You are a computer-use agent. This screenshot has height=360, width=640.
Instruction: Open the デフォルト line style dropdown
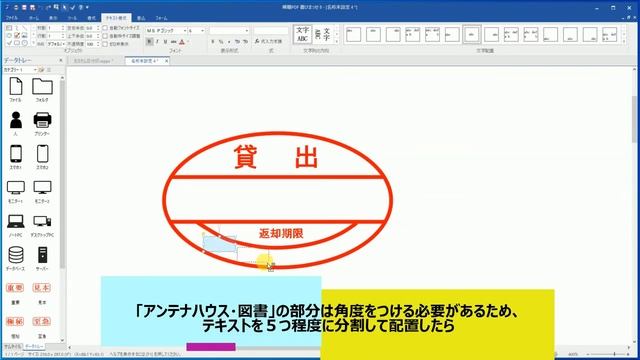pyautogui.click(x=63, y=43)
